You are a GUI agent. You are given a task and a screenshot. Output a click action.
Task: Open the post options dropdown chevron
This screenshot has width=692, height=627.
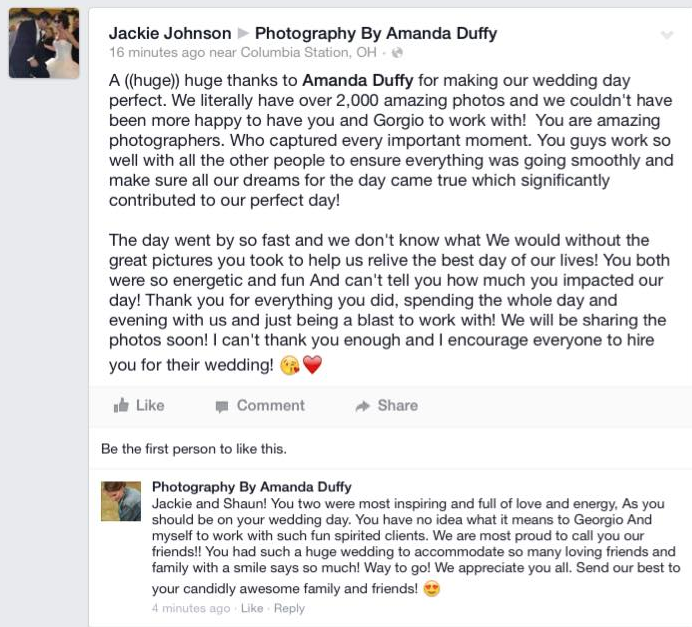coord(668,35)
